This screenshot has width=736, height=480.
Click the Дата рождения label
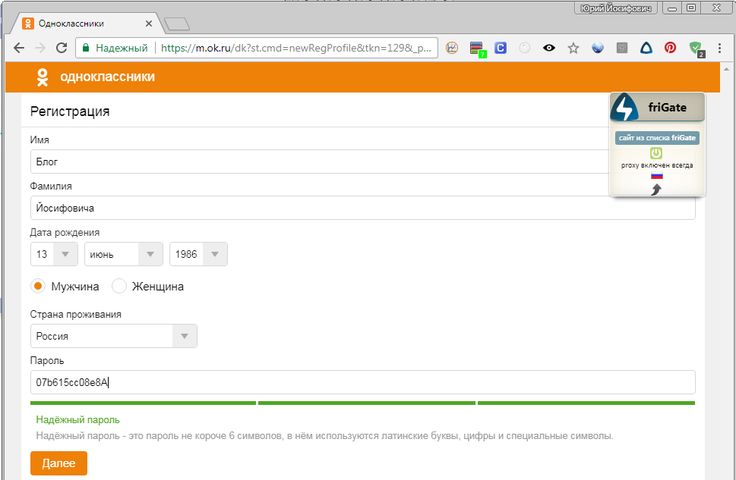65,232
